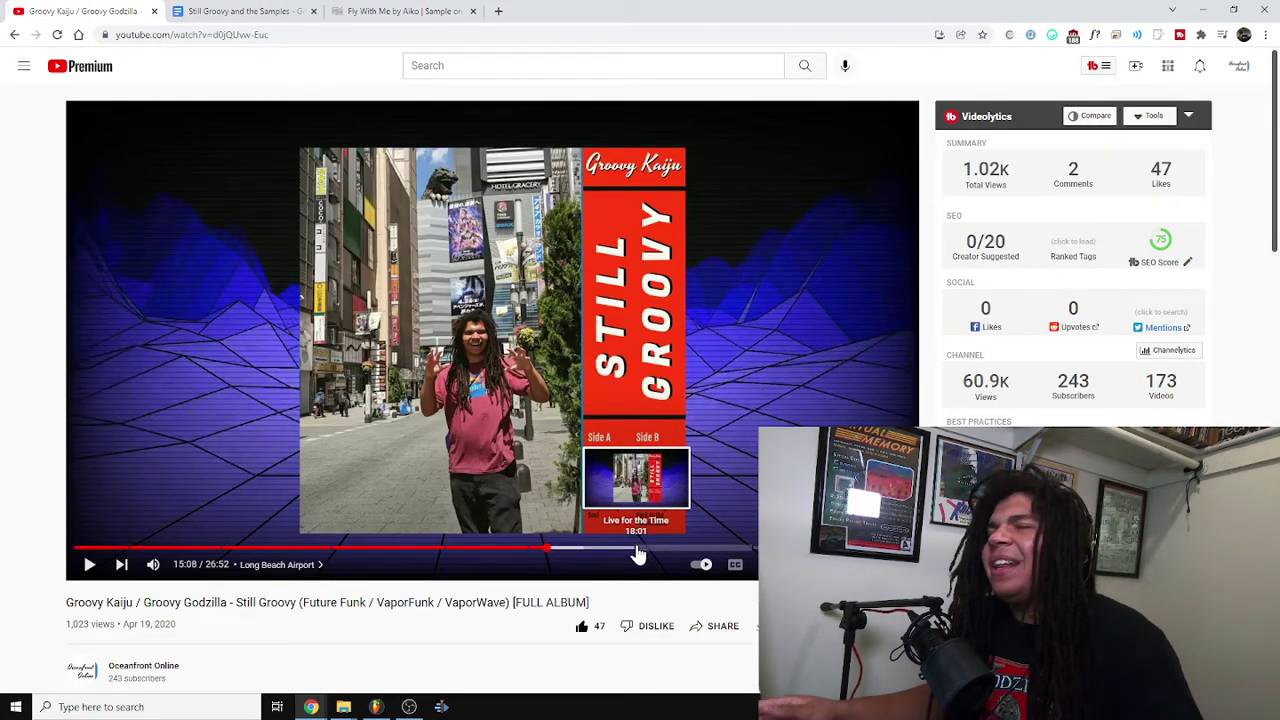
Task: Click the Videolytics Compare button
Action: pyautogui.click(x=1089, y=116)
